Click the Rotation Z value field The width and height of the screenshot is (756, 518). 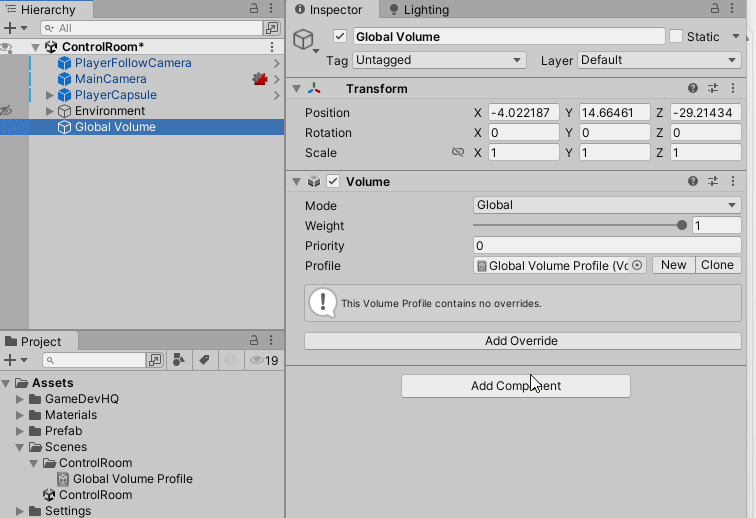click(x=706, y=133)
